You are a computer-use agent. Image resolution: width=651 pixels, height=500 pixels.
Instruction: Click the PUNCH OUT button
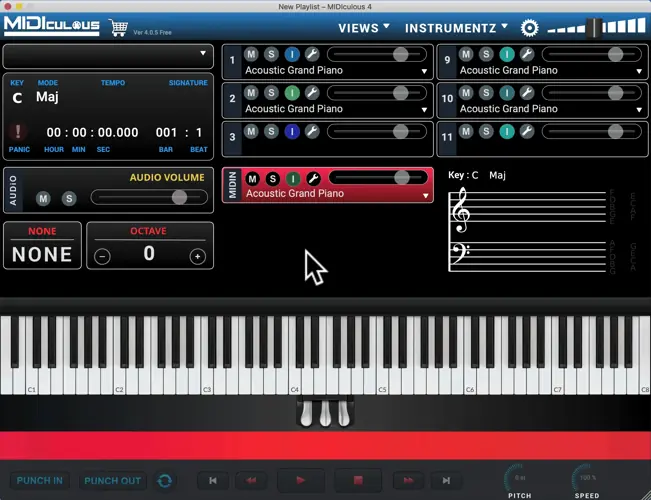112,481
